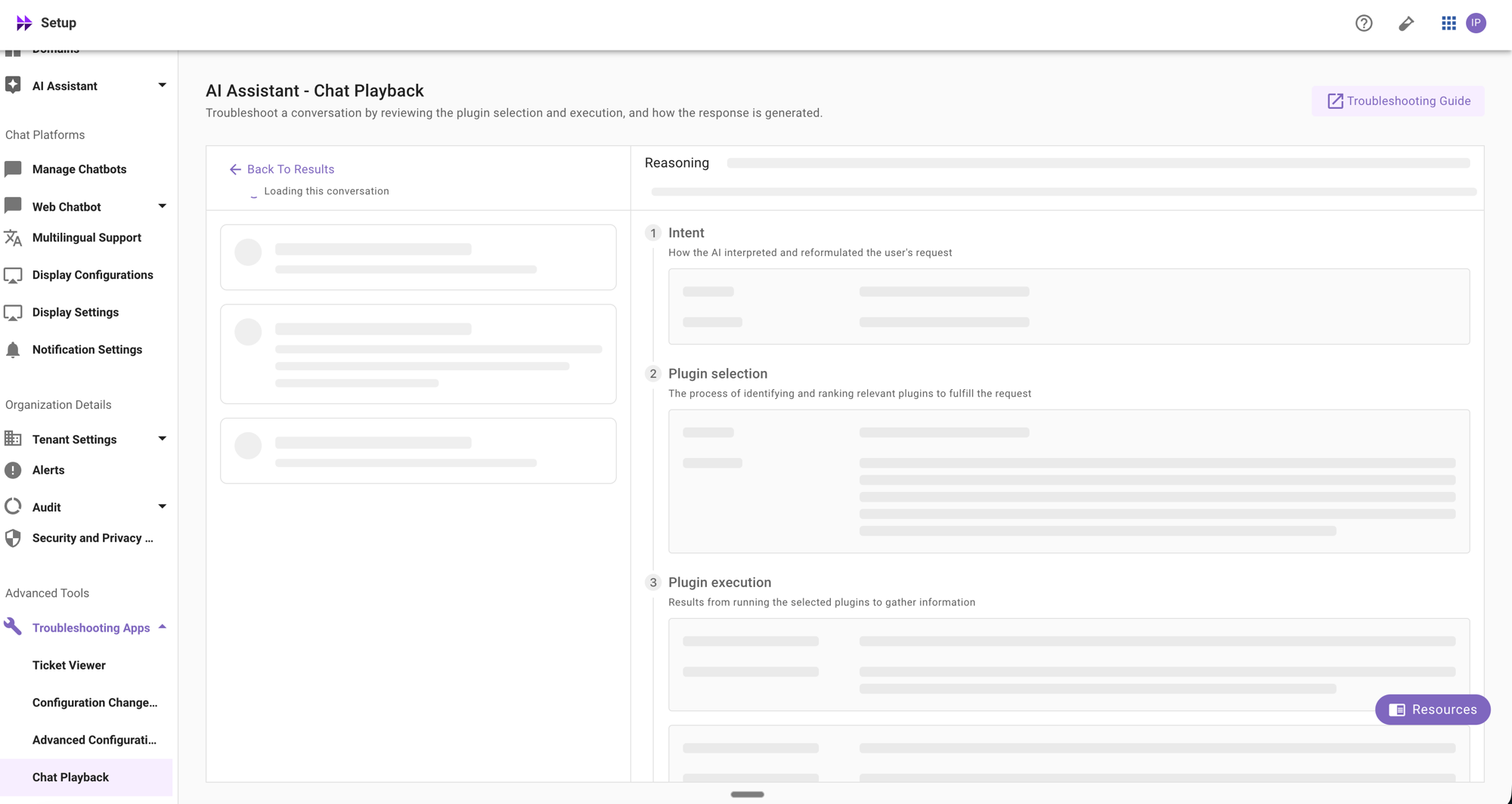
Task: Expand the AI Assistant section chevron
Action: click(x=161, y=85)
